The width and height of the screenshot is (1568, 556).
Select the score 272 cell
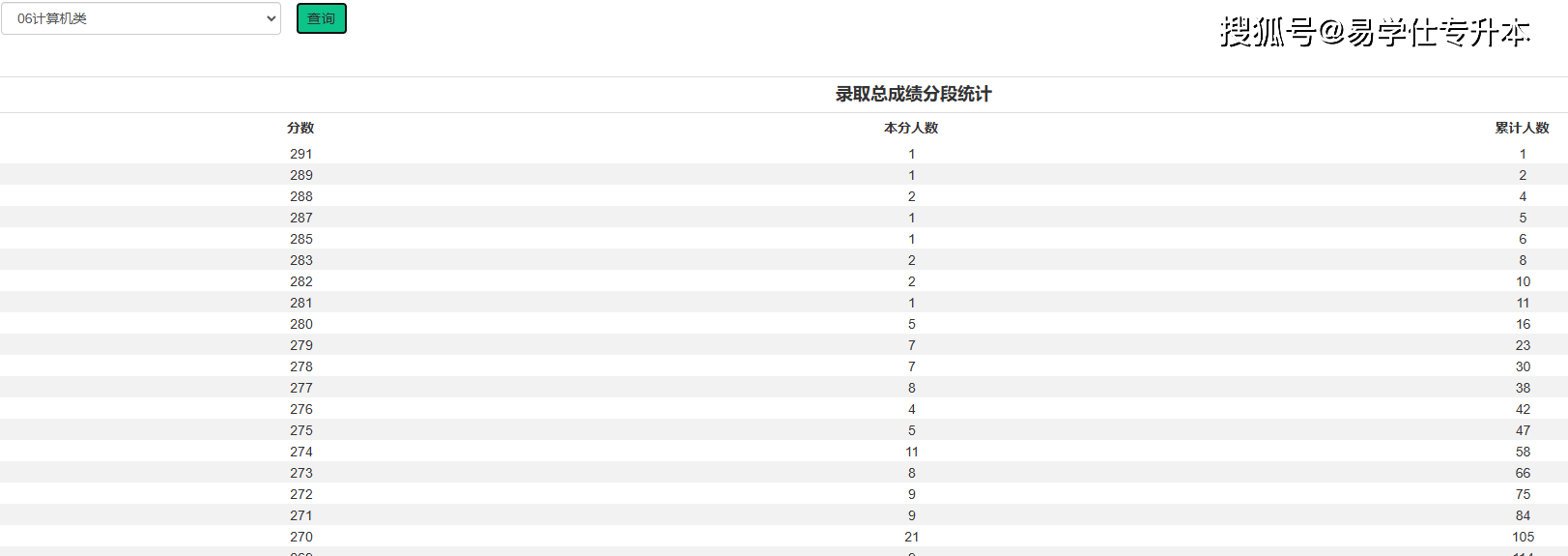pos(301,494)
